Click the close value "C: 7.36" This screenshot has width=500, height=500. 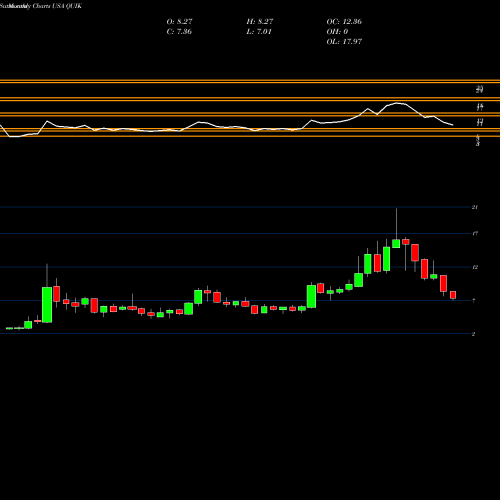click(179, 32)
